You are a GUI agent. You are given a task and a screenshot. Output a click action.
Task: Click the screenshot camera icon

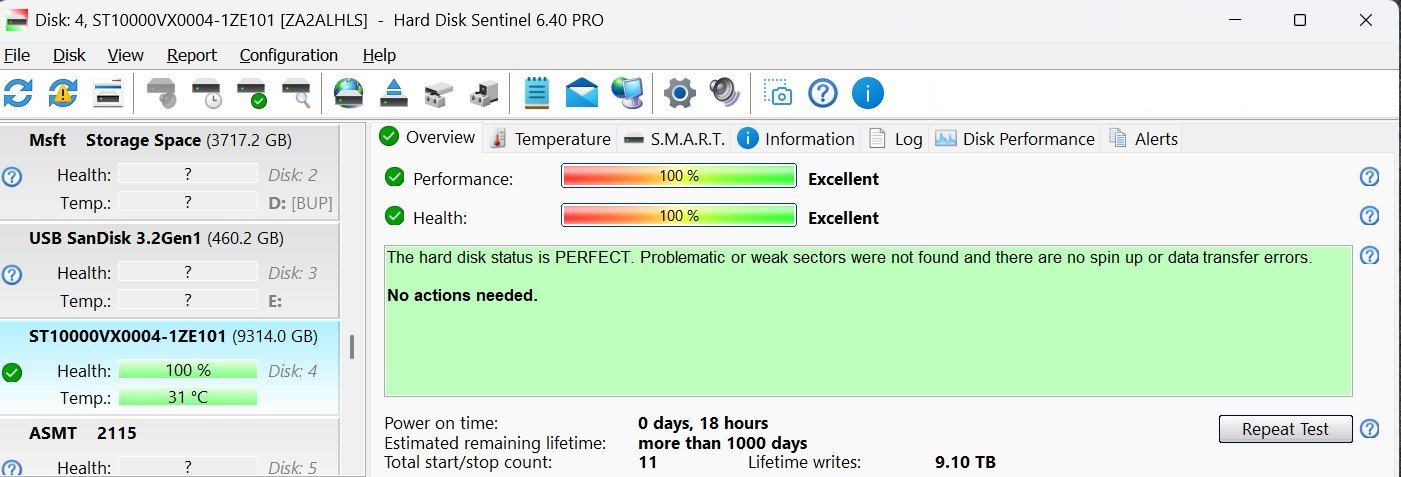click(x=777, y=94)
